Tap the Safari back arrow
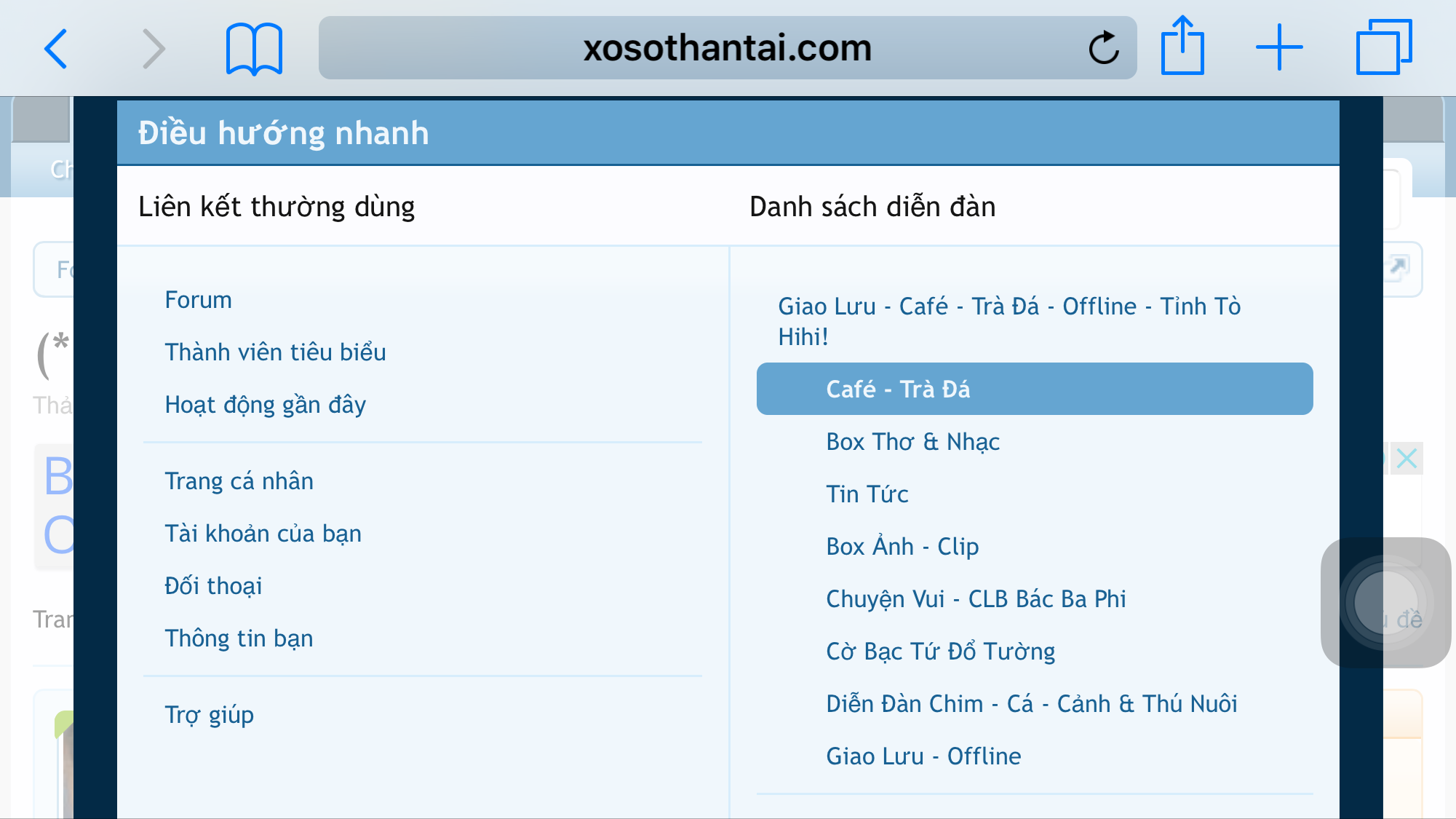Screen dimensions: 1456x819 click(x=56, y=49)
